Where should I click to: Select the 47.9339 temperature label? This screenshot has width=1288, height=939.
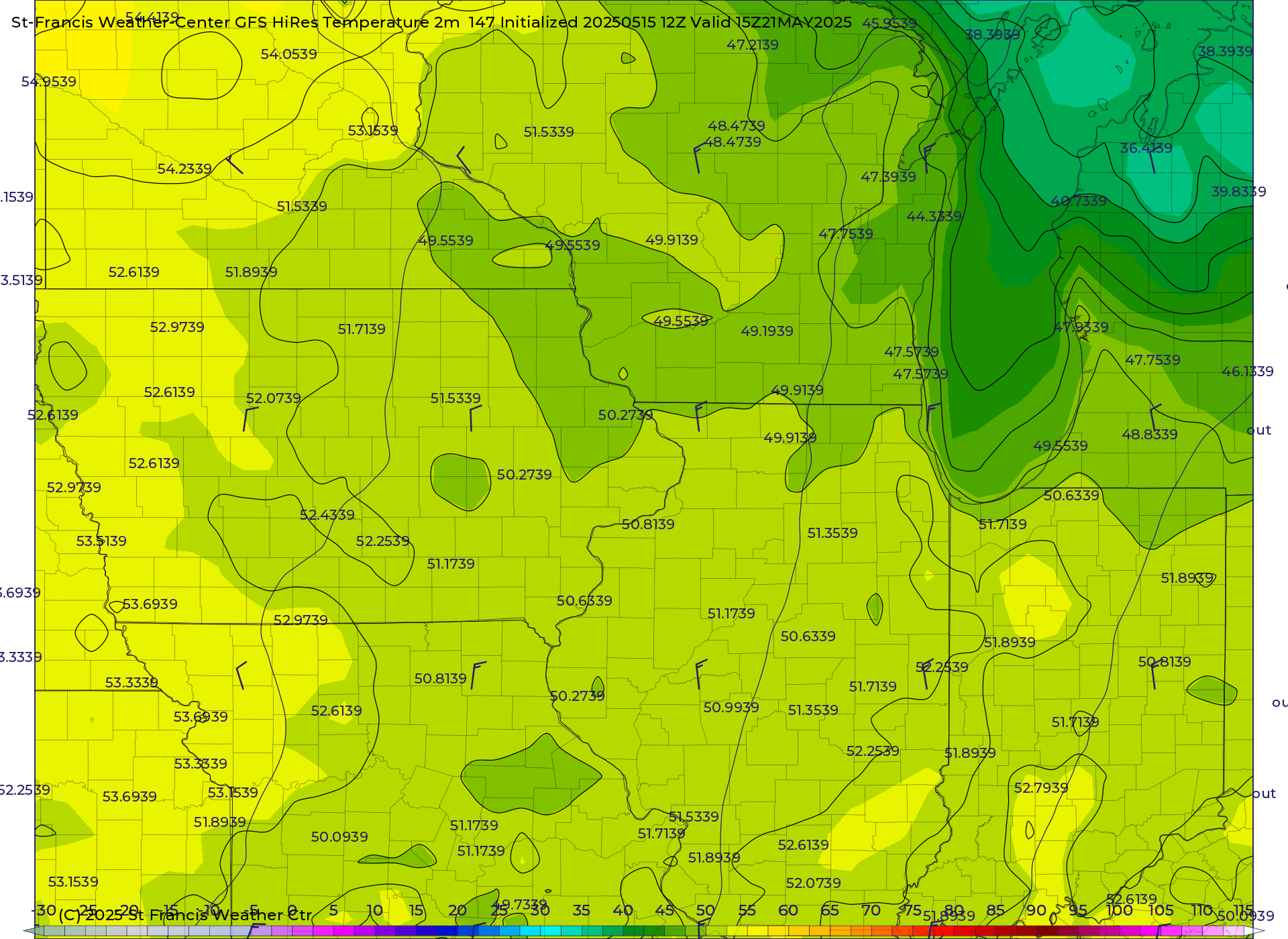[1081, 327]
